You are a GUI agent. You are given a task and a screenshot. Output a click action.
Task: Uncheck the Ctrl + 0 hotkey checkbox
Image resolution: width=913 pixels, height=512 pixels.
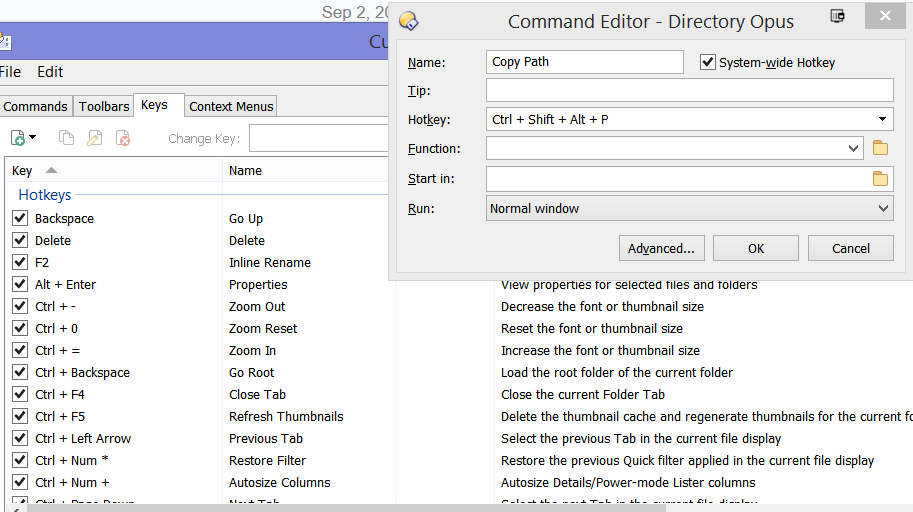(20, 328)
